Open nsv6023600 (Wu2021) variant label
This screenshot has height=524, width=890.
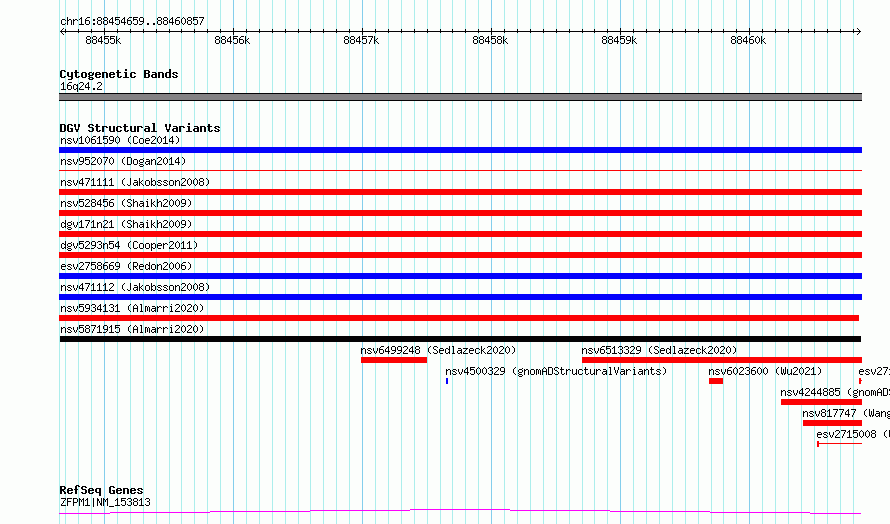[x=765, y=371]
